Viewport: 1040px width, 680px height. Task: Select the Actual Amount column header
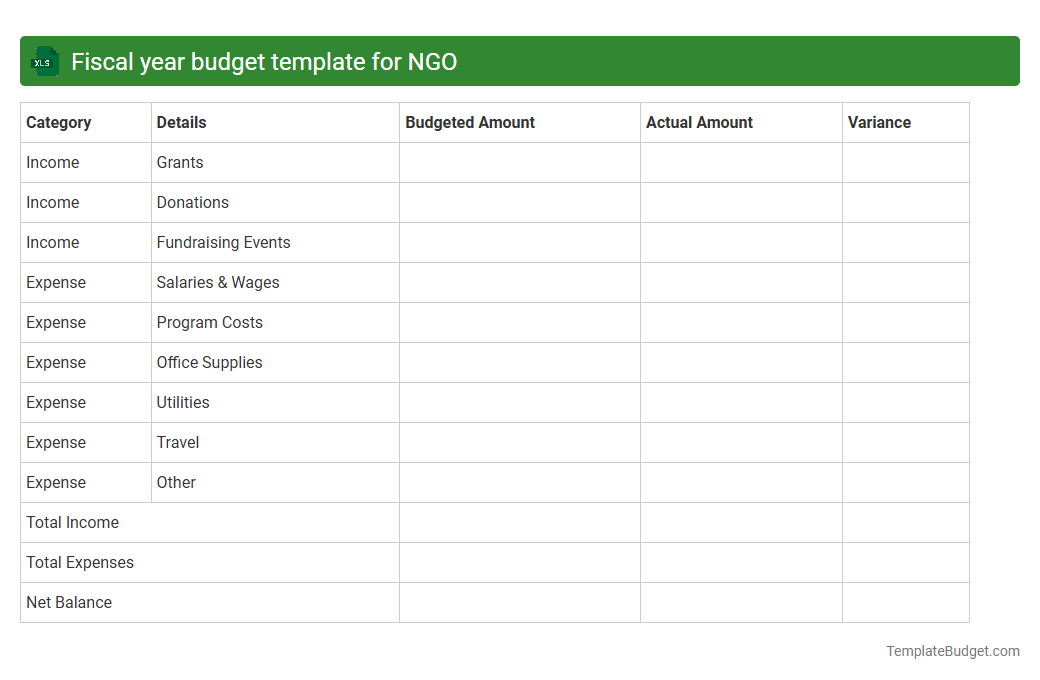pyautogui.click(x=699, y=122)
